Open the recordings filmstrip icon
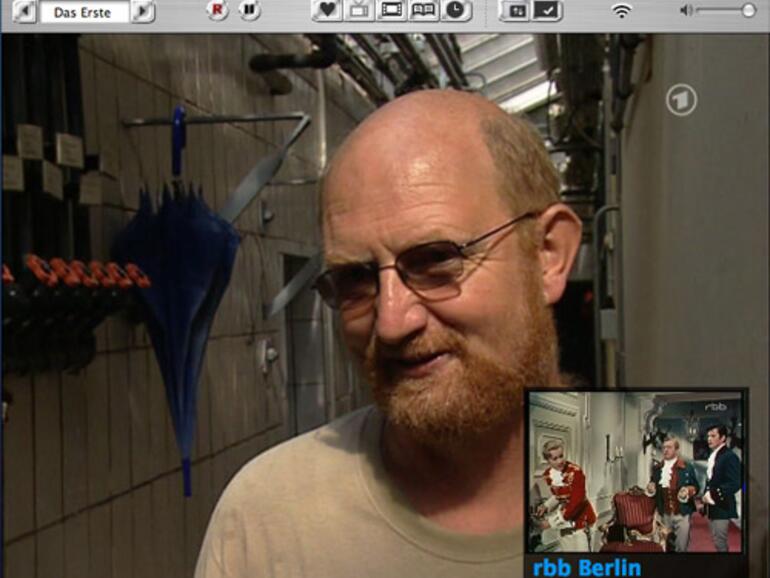Screen dimensions: 770x578 (391, 10)
